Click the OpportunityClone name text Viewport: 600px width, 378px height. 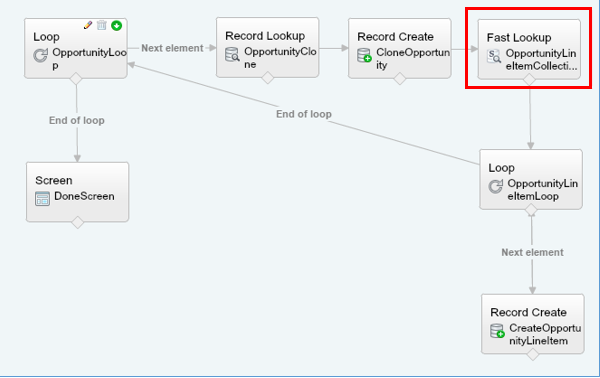(280, 58)
